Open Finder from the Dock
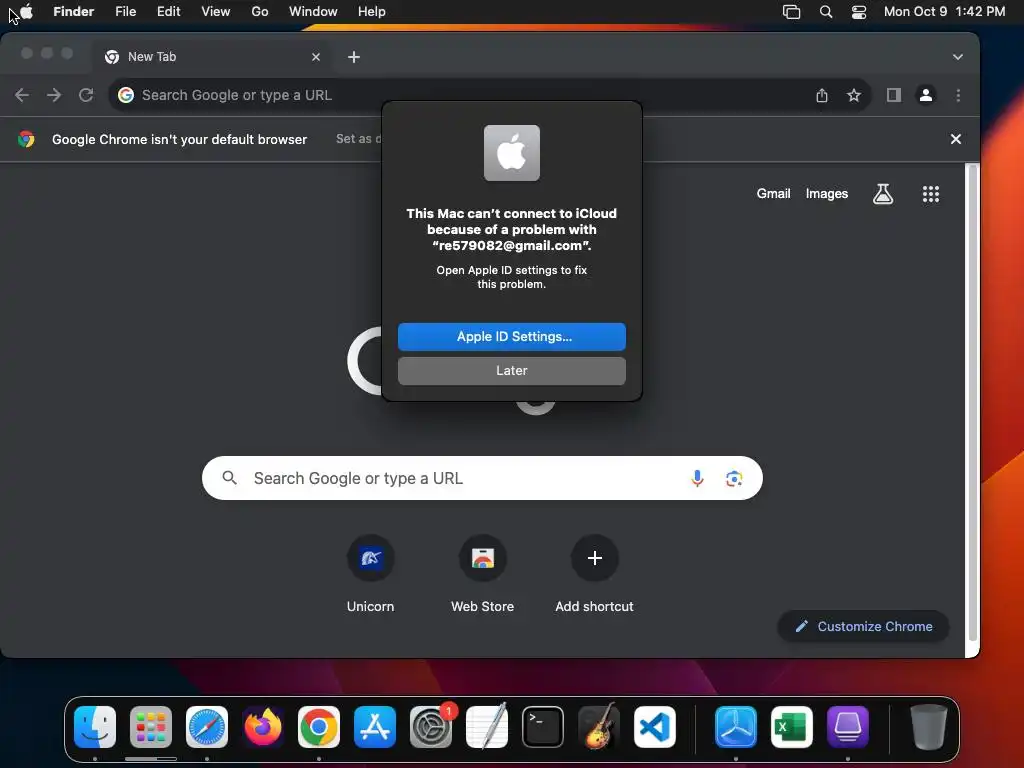This screenshot has width=1024, height=768. (95, 727)
